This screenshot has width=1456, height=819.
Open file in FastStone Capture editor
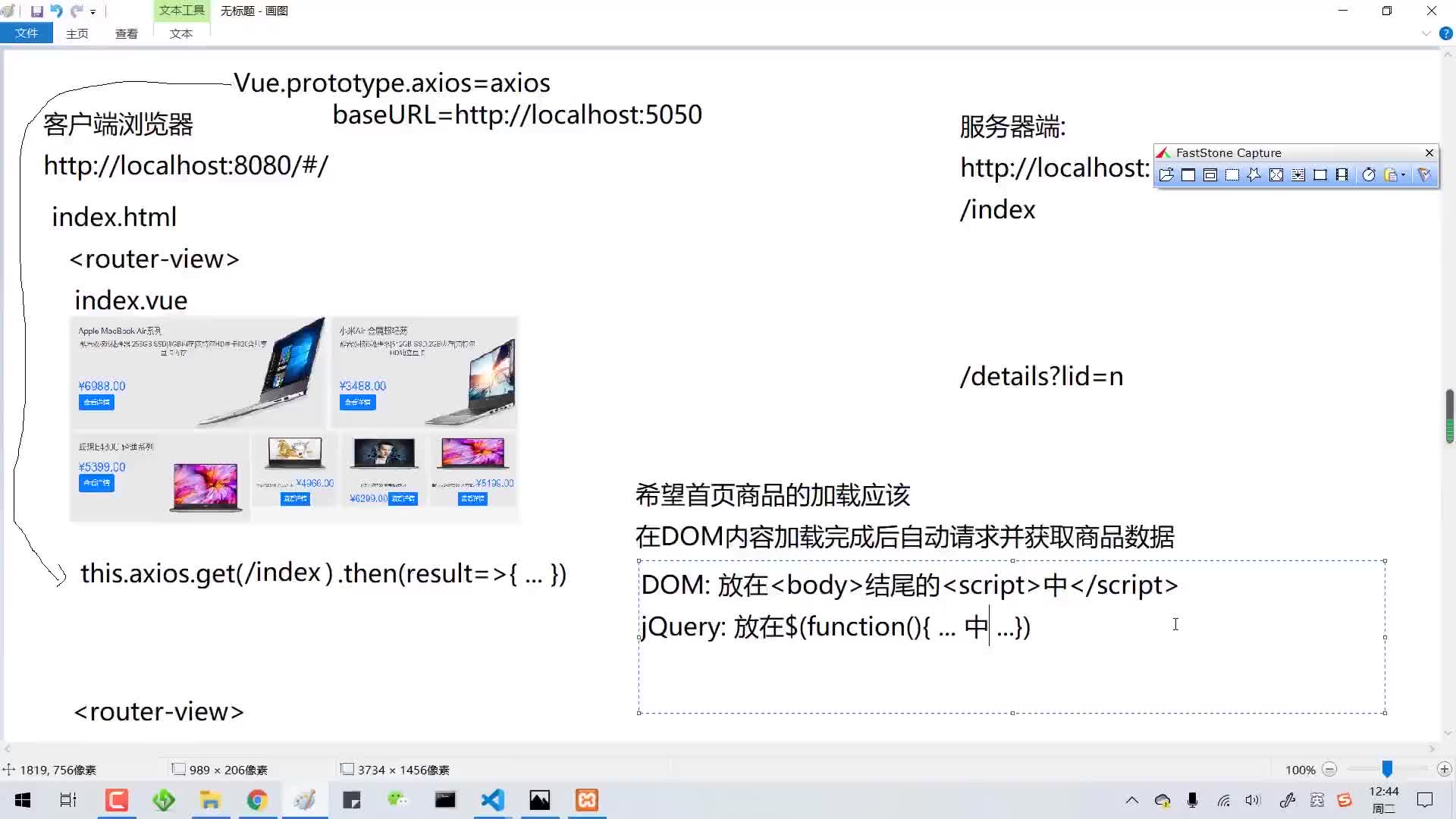coord(1166,175)
